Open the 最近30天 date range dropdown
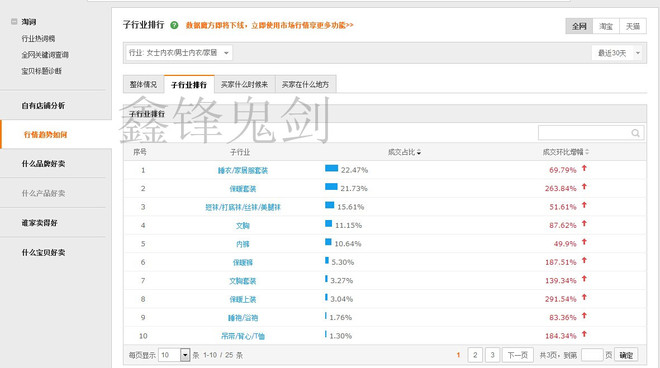The width and height of the screenshot is (660, 368). pos(617,53)
